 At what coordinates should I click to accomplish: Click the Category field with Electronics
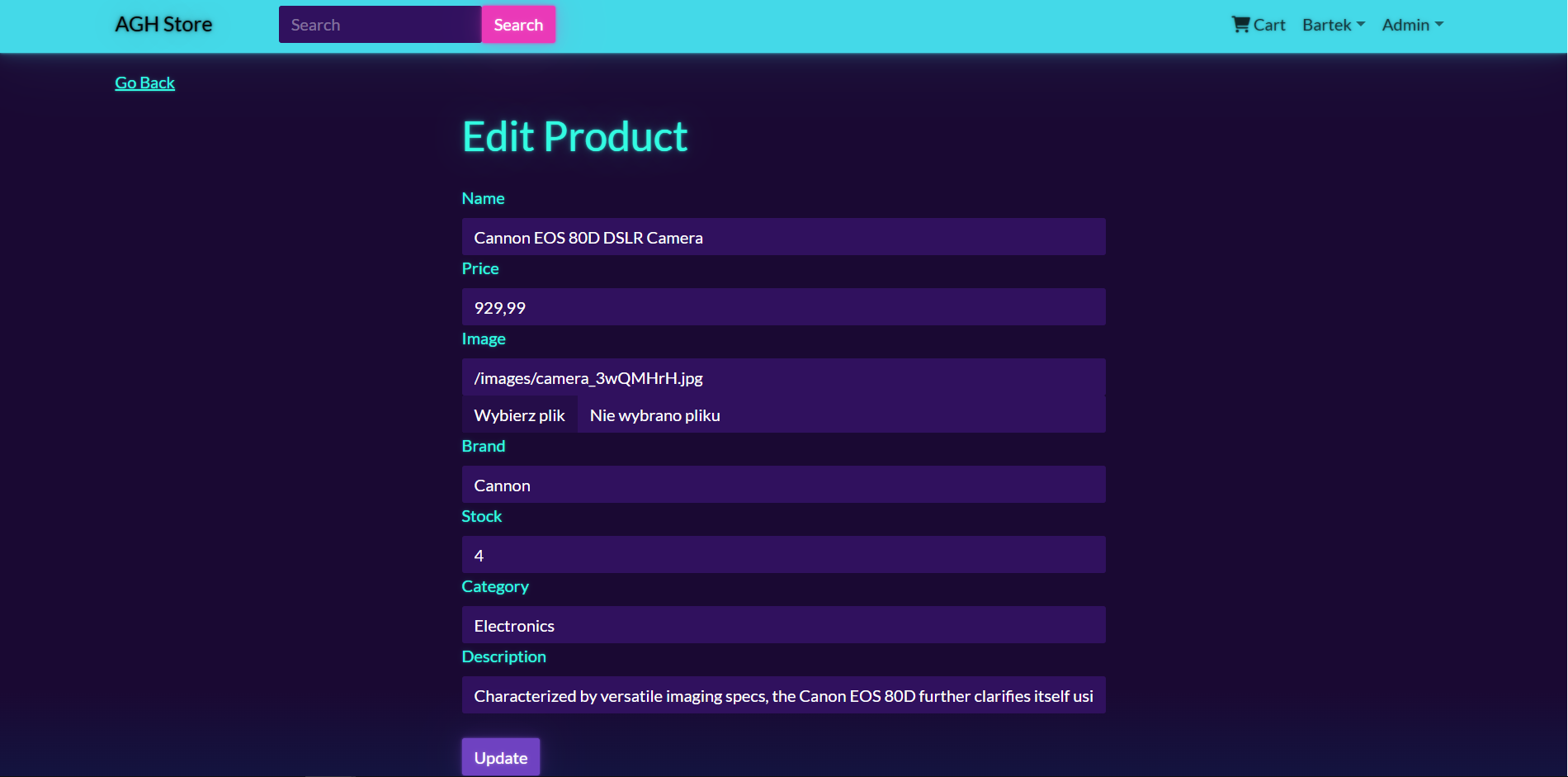coord(782,625)
